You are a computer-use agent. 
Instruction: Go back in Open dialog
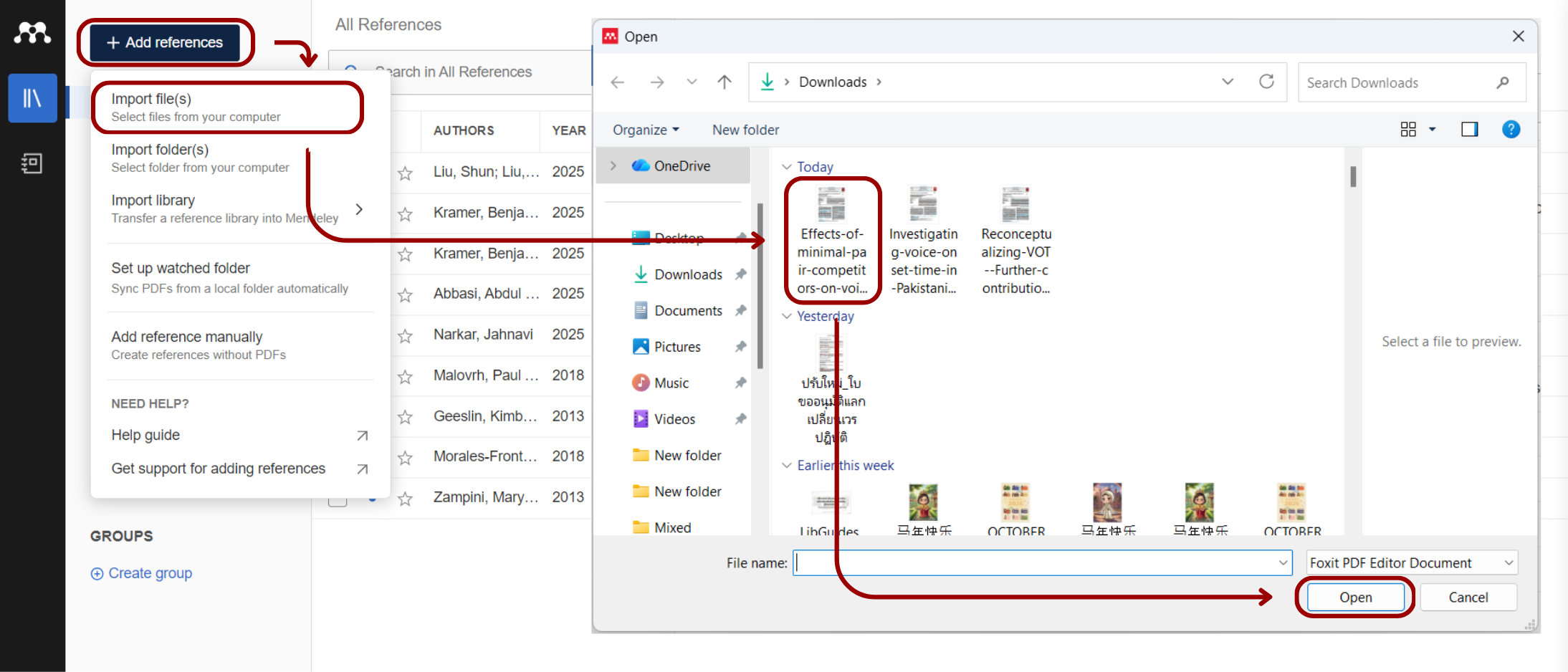[x=618, y=82]
